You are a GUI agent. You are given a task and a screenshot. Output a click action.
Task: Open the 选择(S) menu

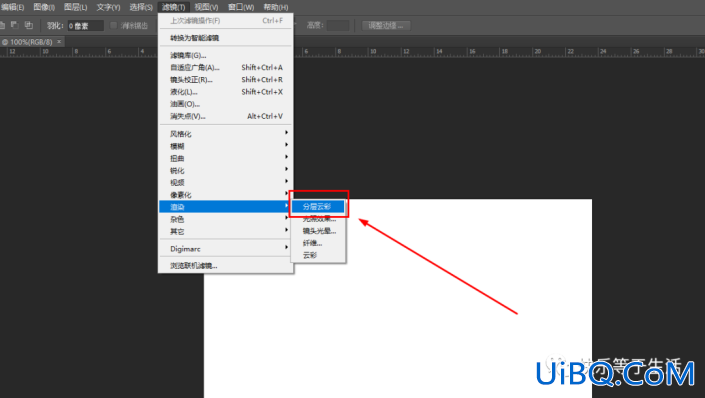pos(141,7)
